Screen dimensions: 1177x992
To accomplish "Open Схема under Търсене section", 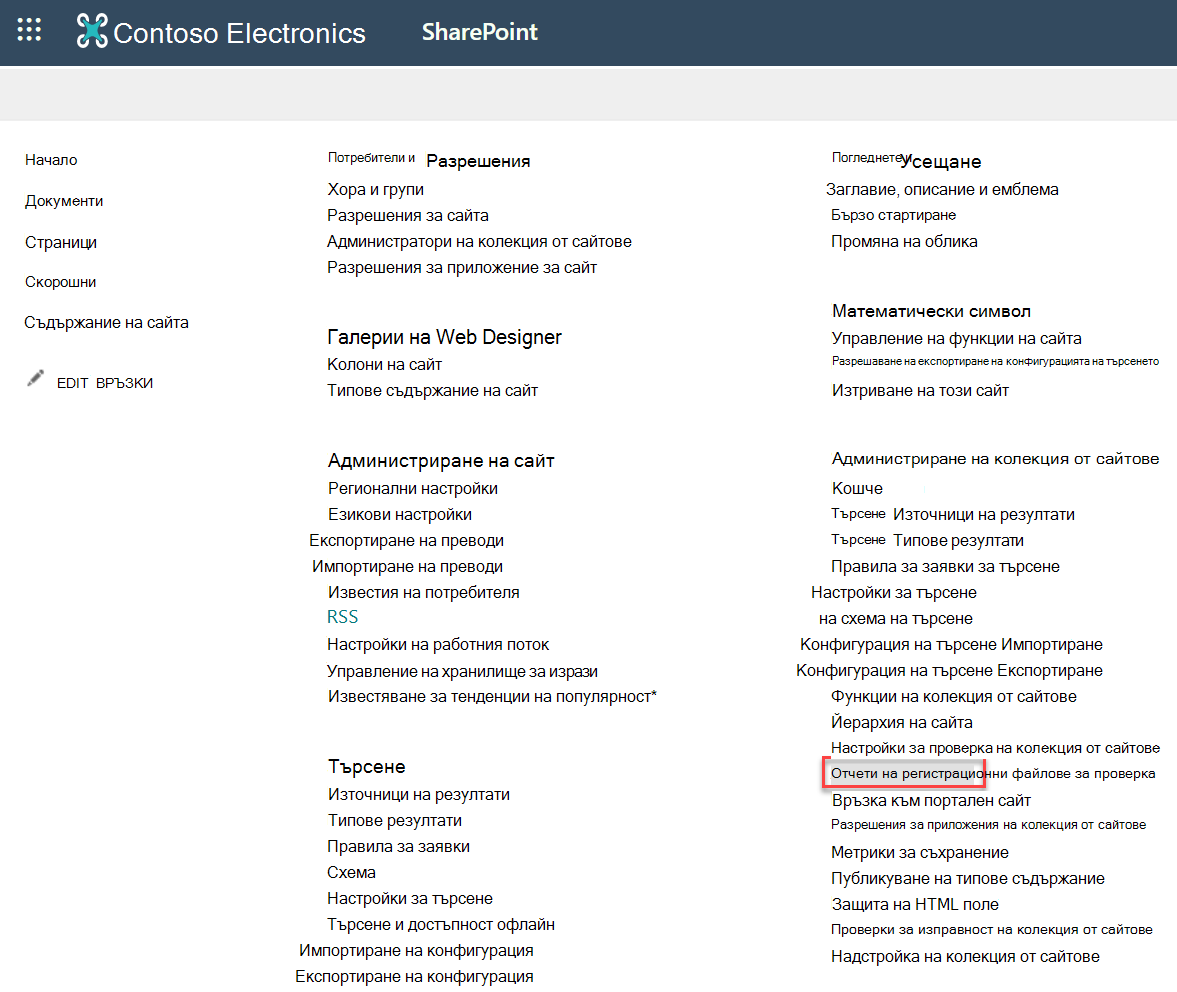I will (351, 873).
